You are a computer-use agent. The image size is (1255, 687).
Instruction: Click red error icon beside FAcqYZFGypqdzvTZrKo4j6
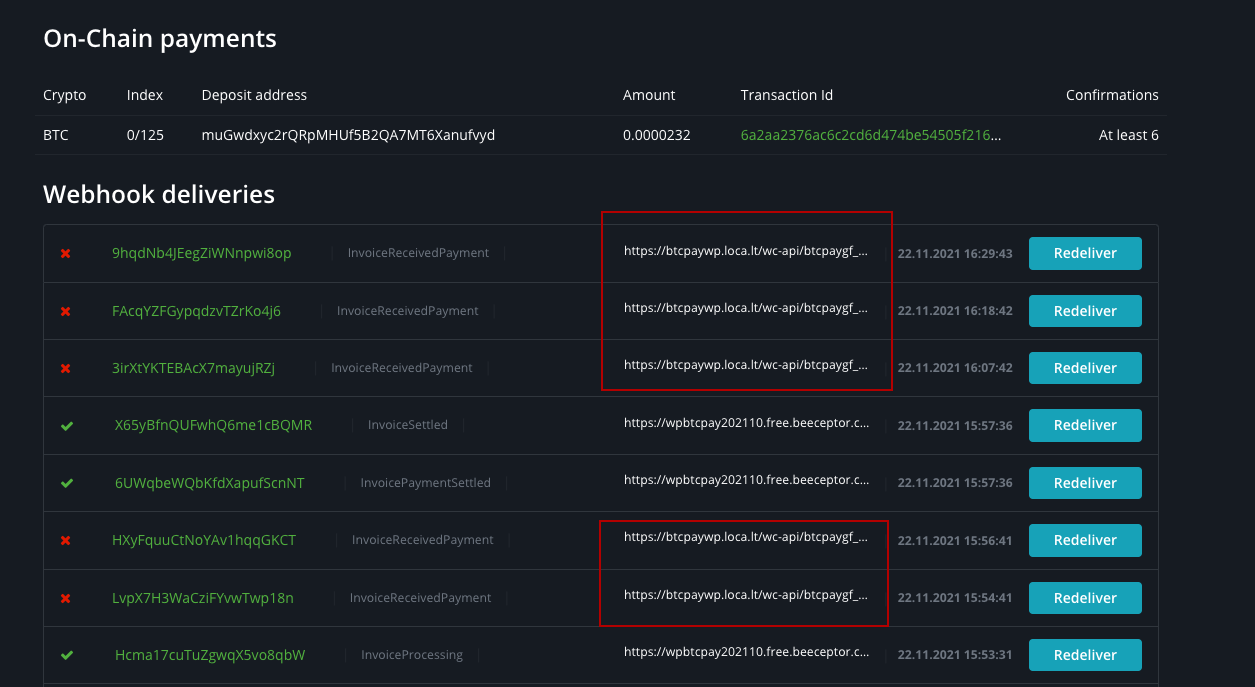(66, 311)
